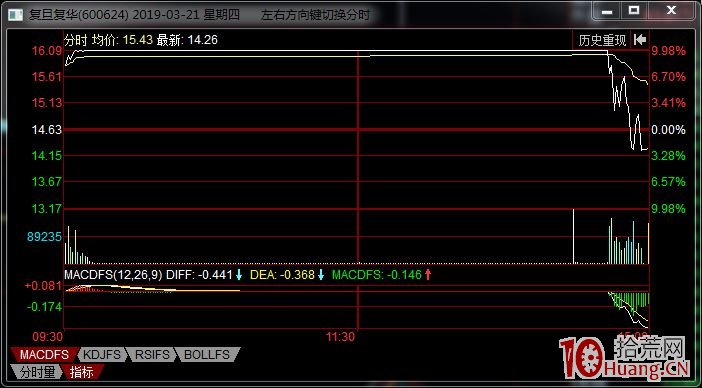The image size is (702, 388).
Task: Click the 6.70% percent axis label
Action: point(668,77)
